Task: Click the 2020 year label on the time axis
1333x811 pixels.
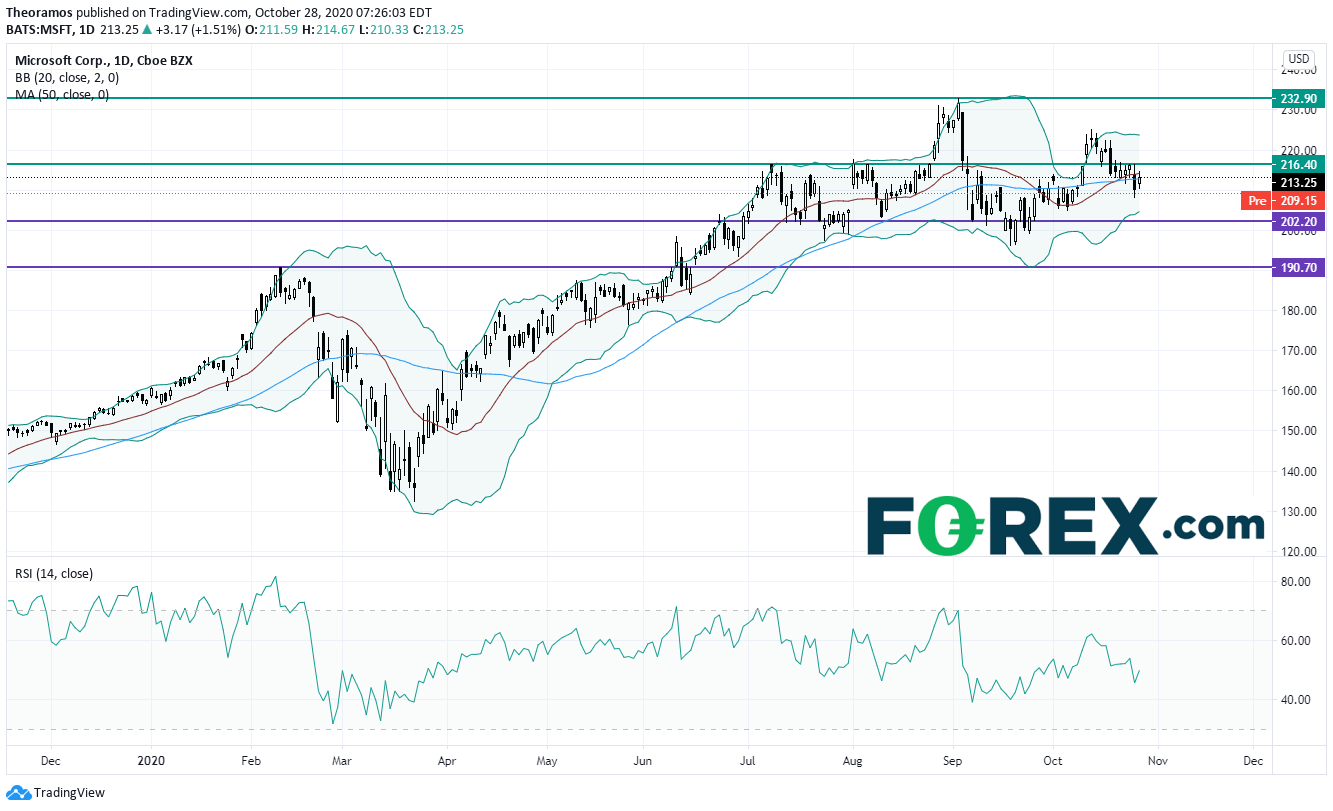Action: coord(152,760)
